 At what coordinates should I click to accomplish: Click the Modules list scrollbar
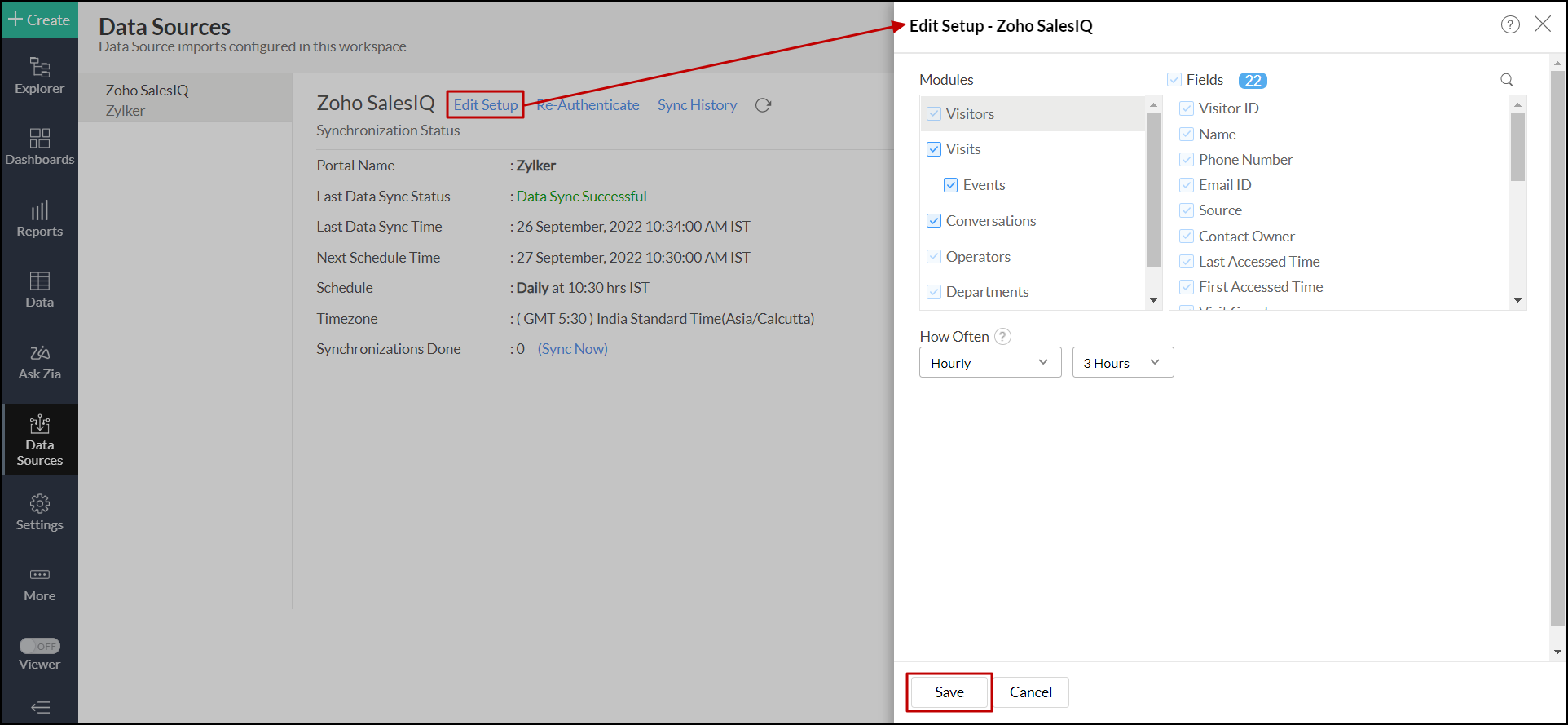click(x=1153, y=189)
